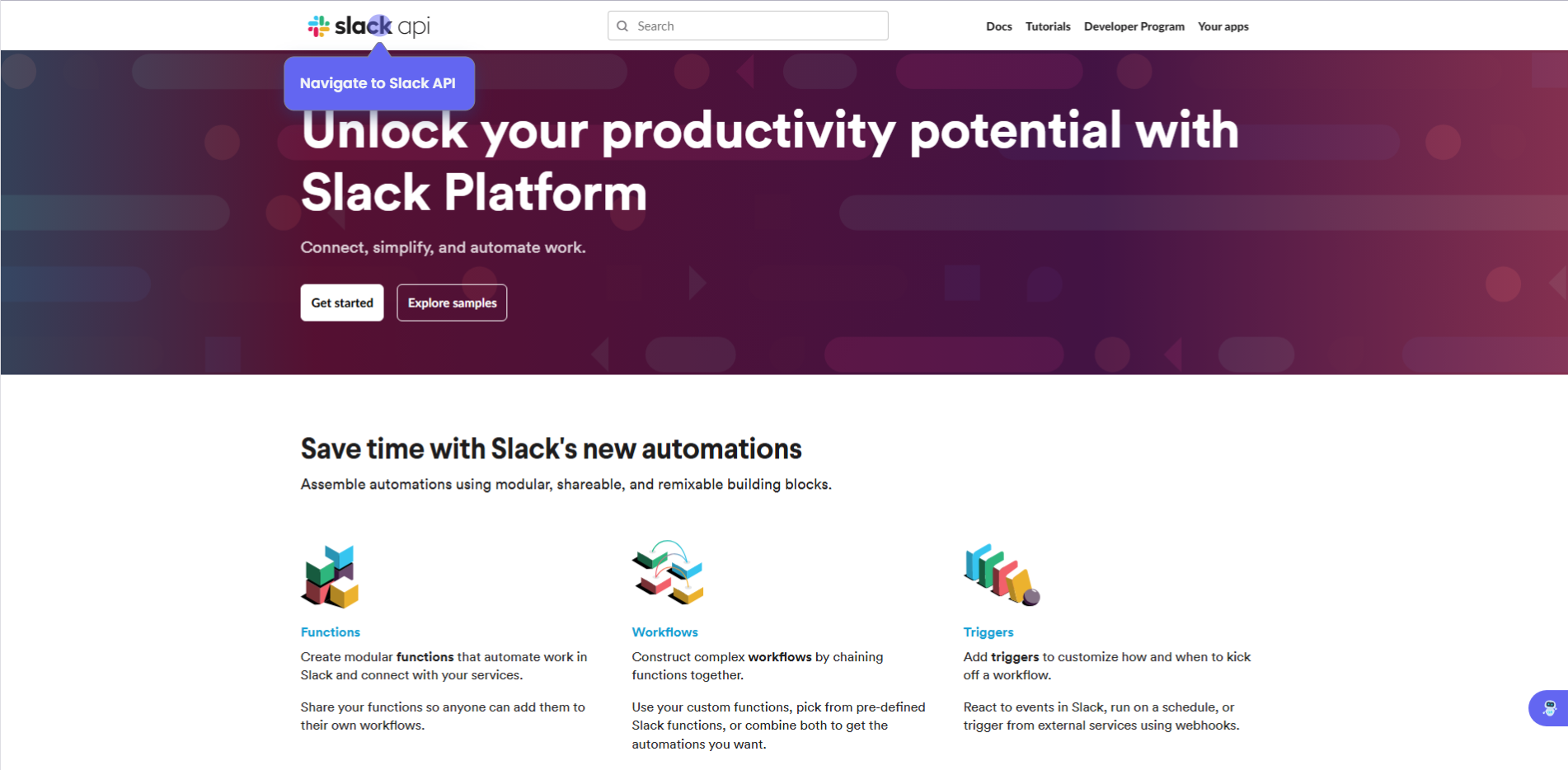This screenshot has height=770, width=1568.
Task: Click the Navigate to Slack API tooltip
Action: point(378,83)
